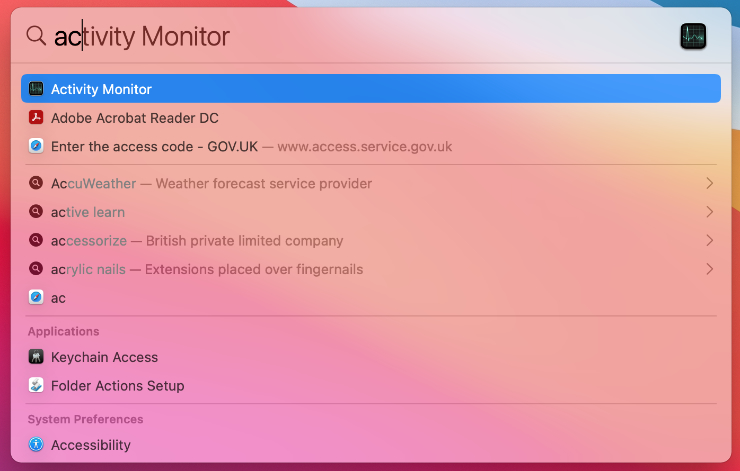This screenshot has height=471, width=740.
Task: Click the Adobe Acrobat Reader DC icon
Action: (36, 117)
